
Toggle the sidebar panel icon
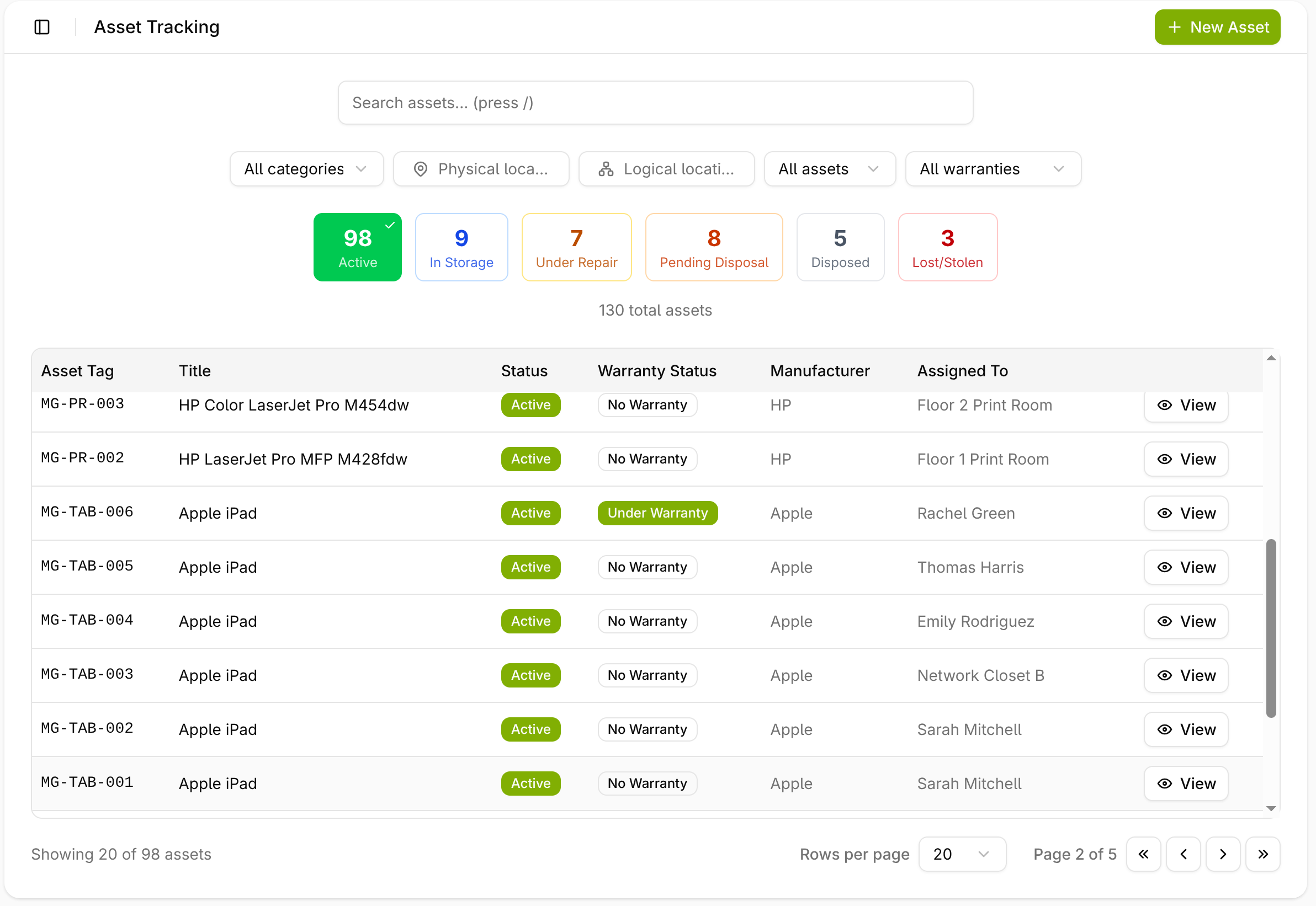point(42,26)
